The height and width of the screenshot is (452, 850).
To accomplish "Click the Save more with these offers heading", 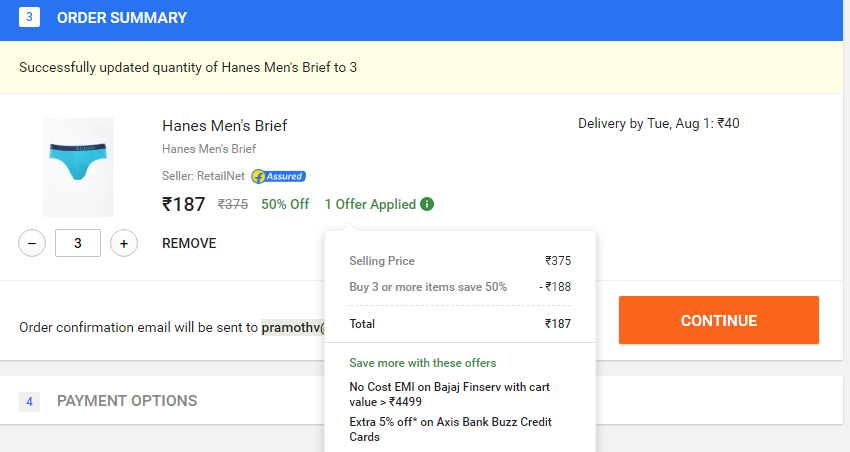I will pyautogui.click(x=423, y=363).
